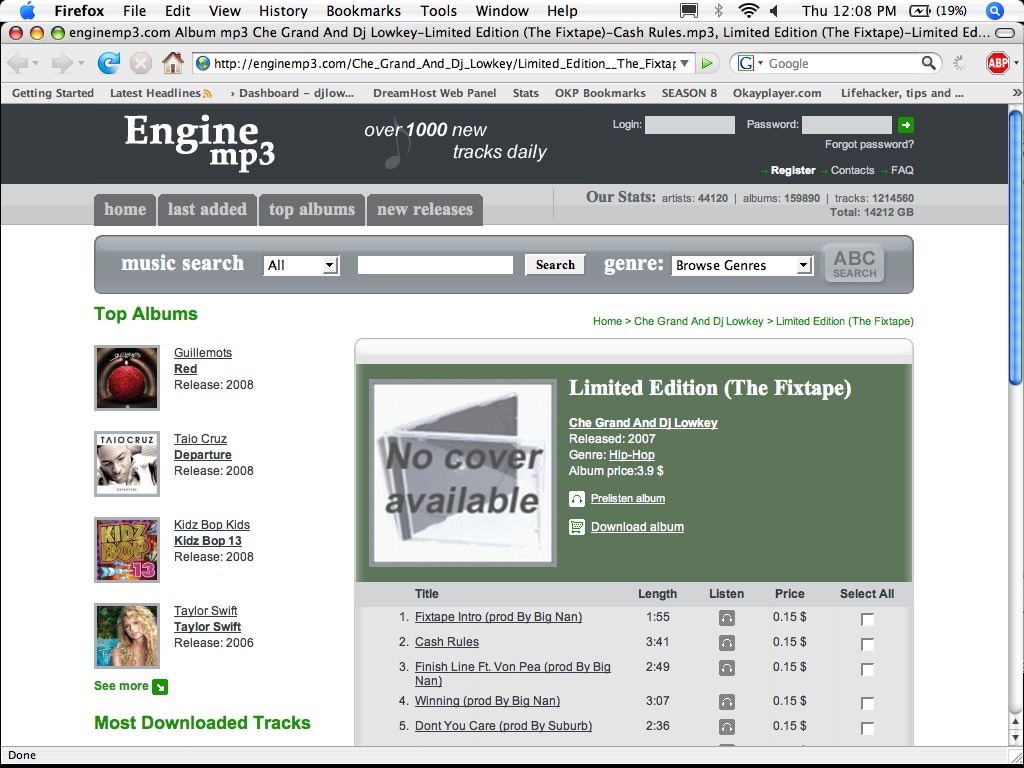Open the Hip-Hop genre link
This screenshot has height=768, width=1024.
tap(632, 455)
